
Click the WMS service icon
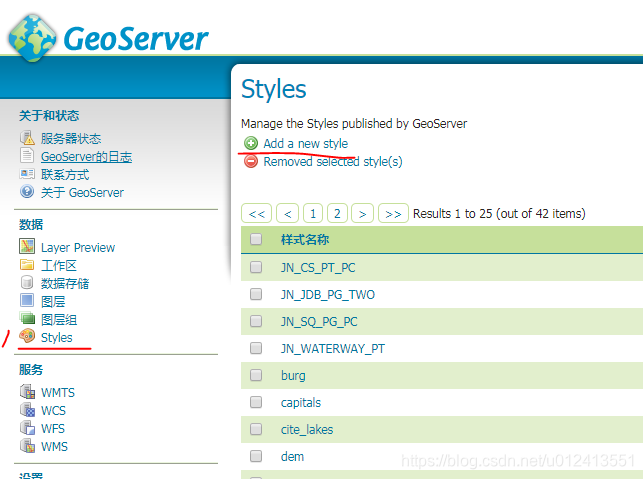pos(27,445)
